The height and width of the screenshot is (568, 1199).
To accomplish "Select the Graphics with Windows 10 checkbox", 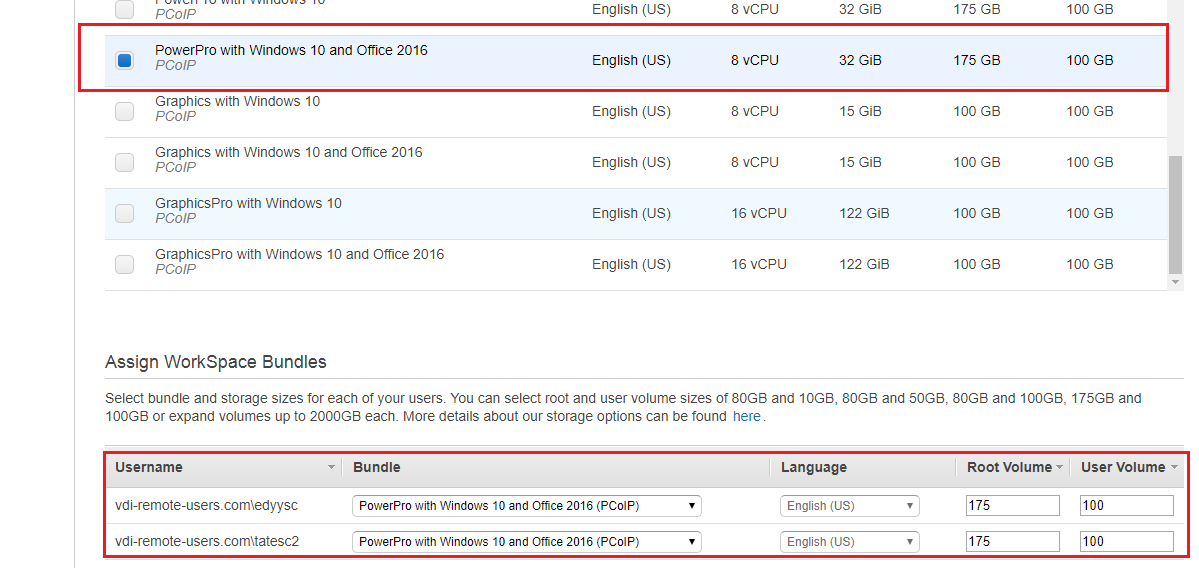I will click(x=124, y=111).
